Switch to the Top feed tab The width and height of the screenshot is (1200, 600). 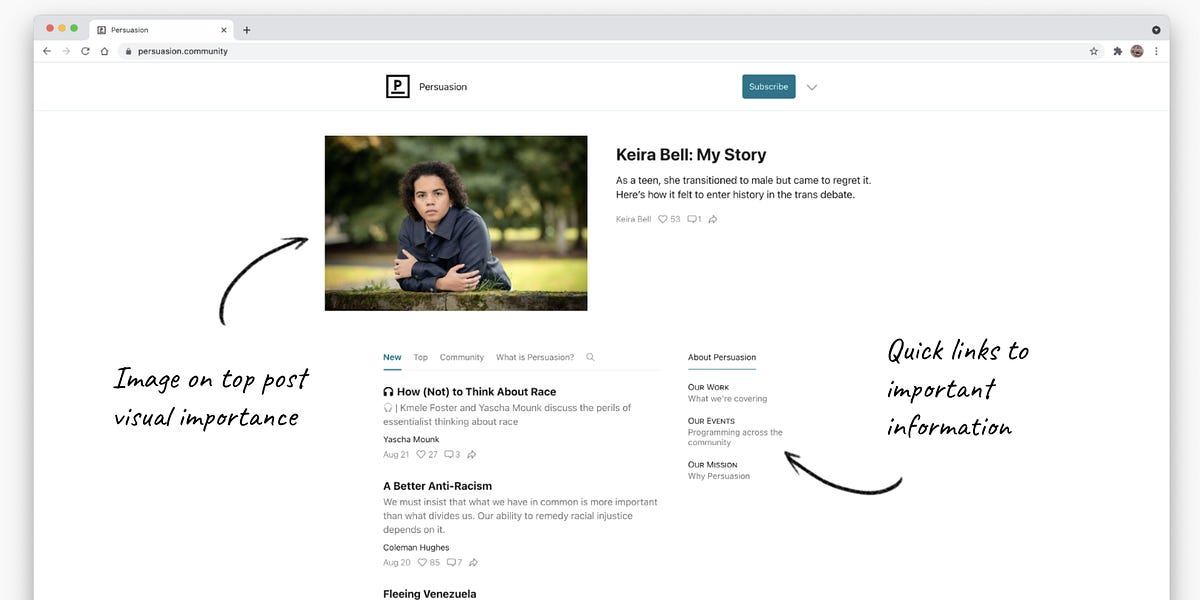pyautogui.click(x=420, y=357)
